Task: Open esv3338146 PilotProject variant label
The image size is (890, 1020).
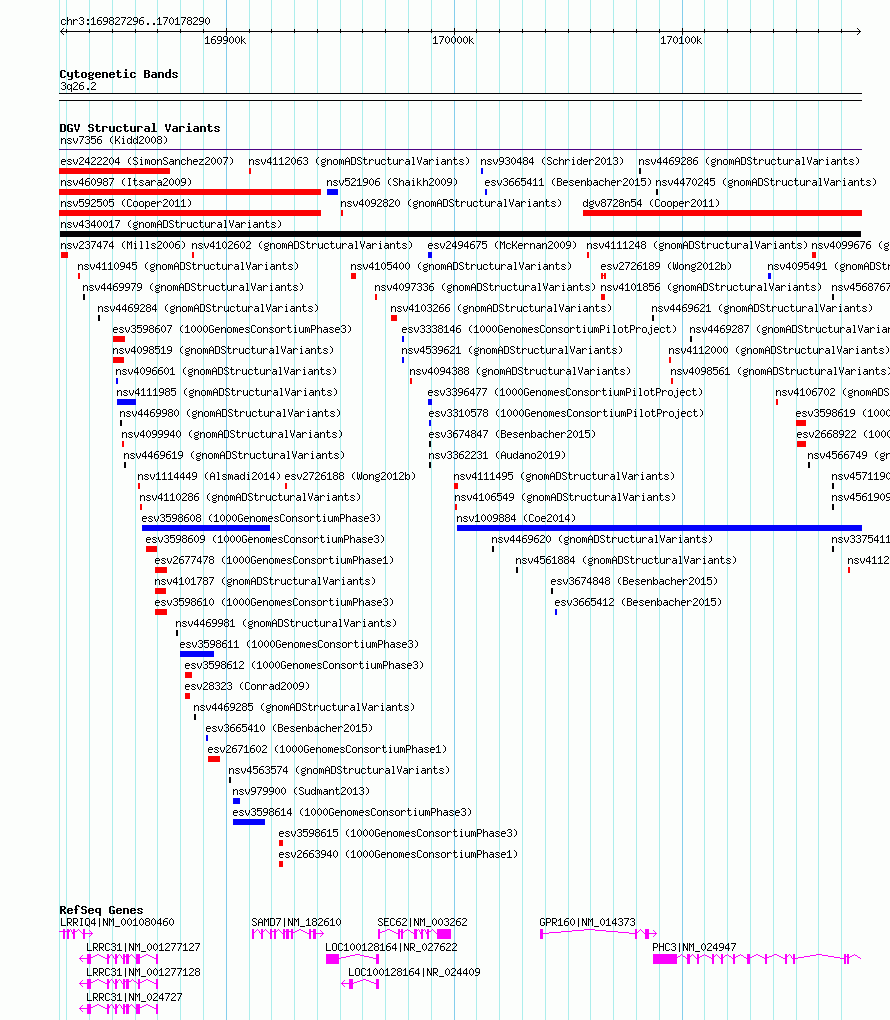Action: [x=539, y=329]
